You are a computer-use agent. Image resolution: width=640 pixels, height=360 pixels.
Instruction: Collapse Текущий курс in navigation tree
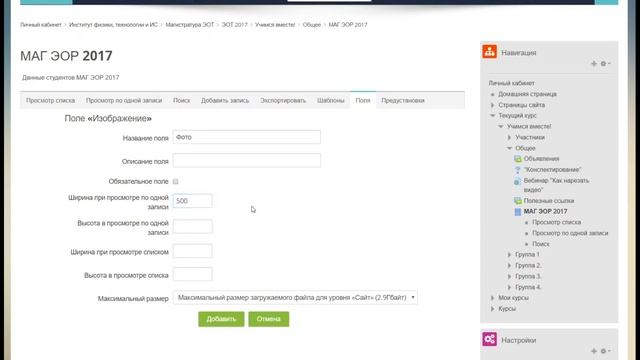click(493, 116)
